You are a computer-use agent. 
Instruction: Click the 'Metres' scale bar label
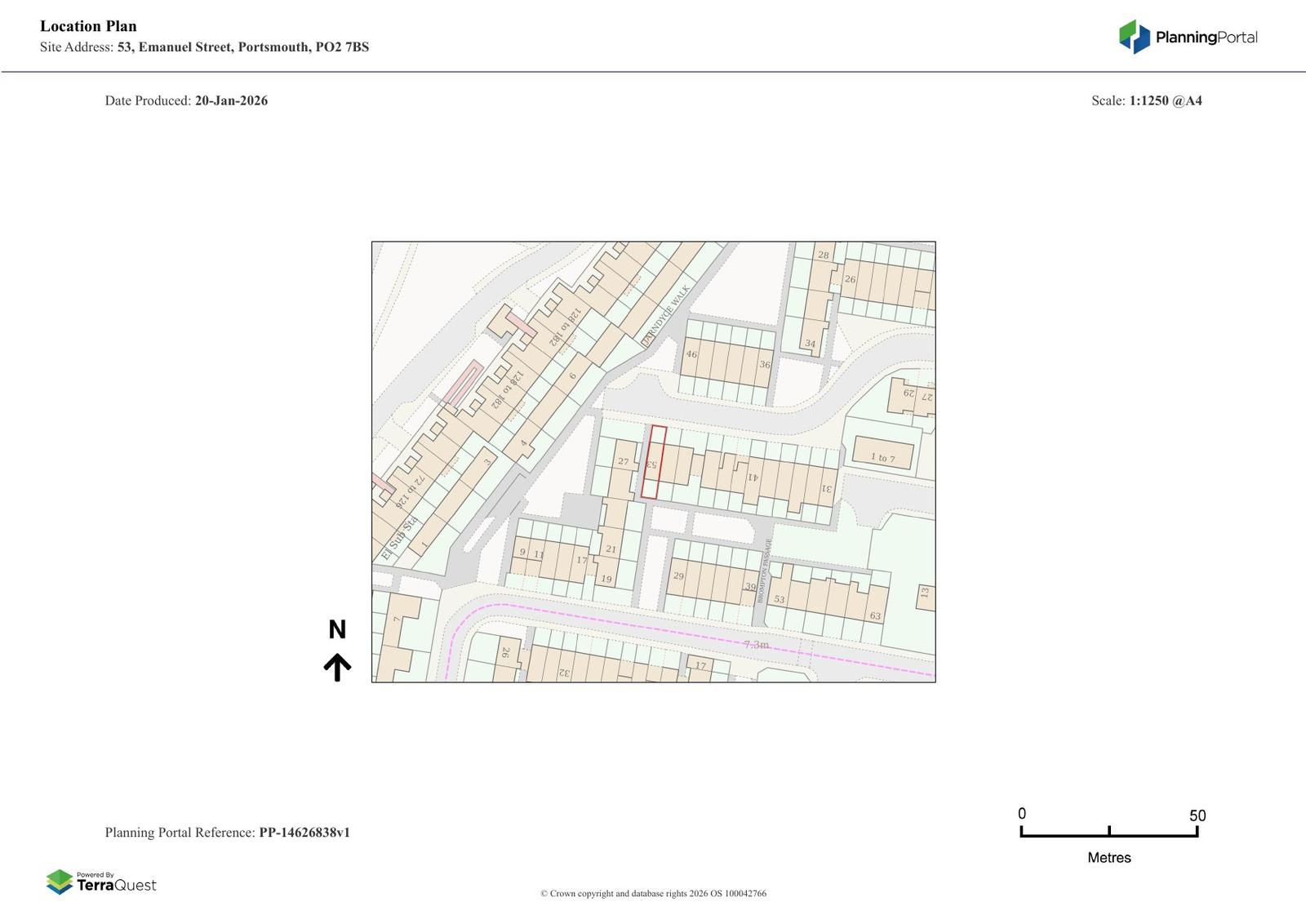point(1108,857)
